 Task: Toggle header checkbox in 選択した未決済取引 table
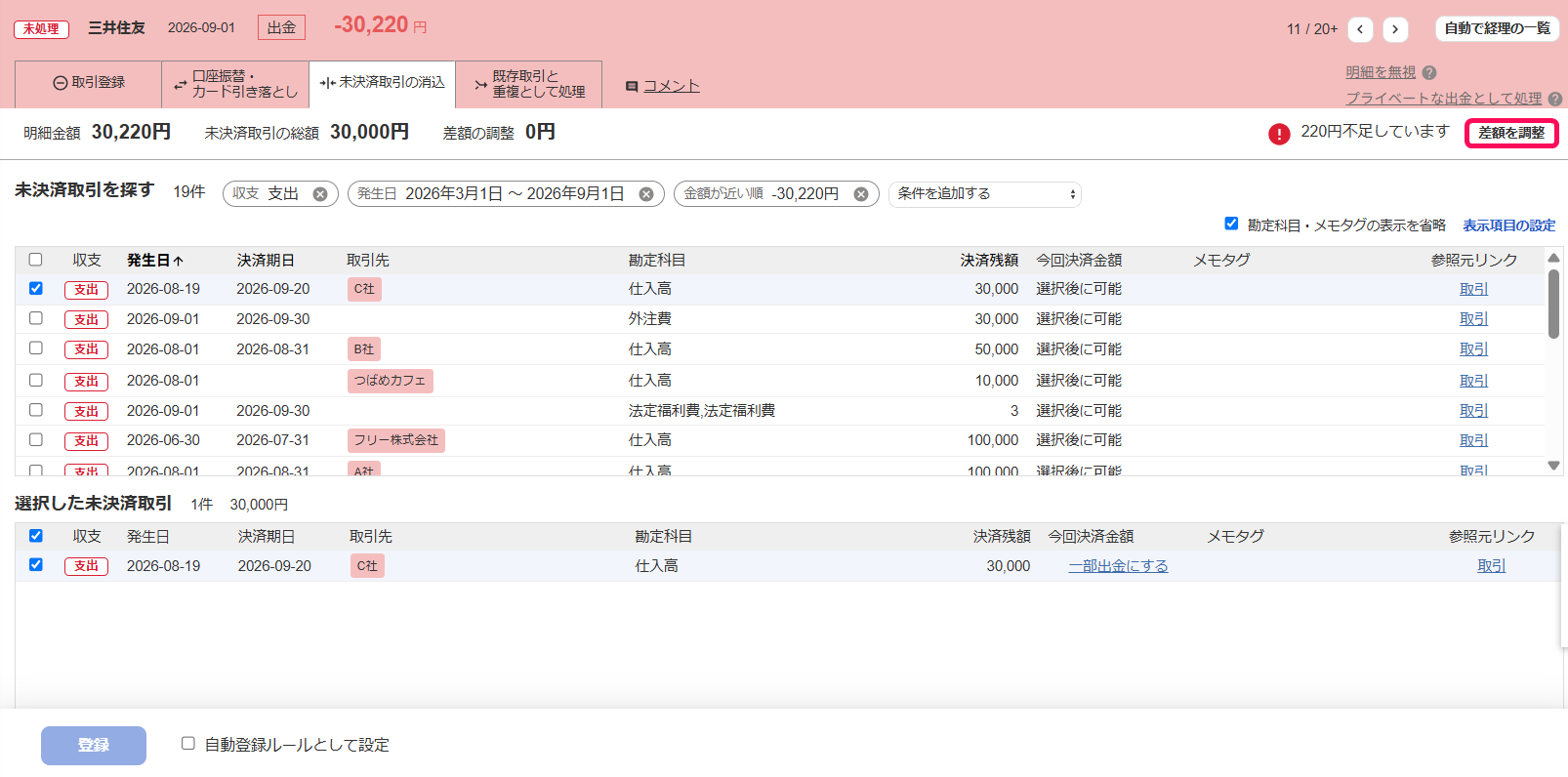point(36,535)
